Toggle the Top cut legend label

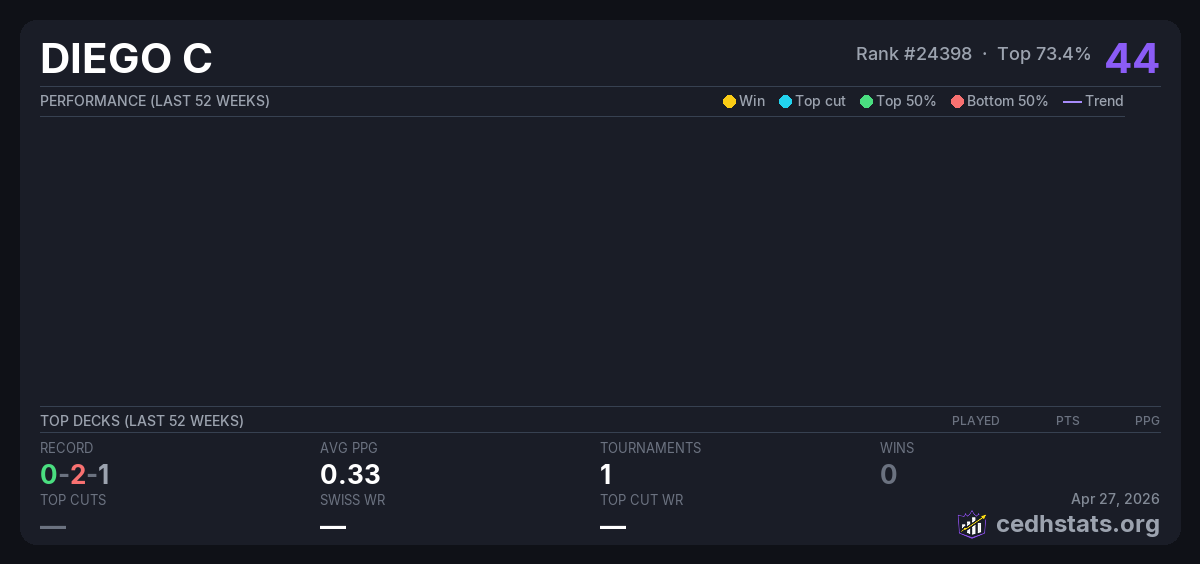tap(820, 101)
